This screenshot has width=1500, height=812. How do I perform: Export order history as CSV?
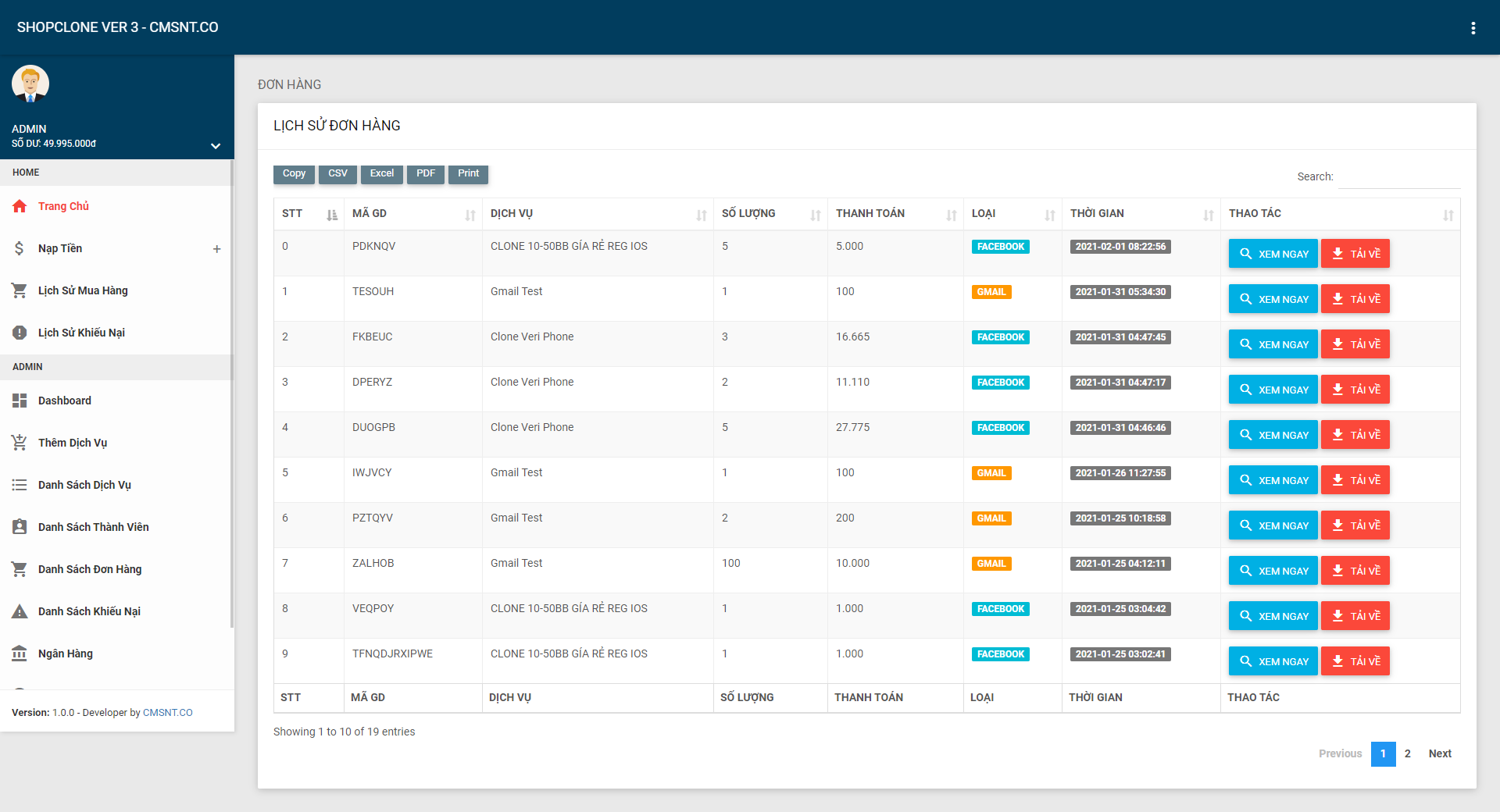(337, 174)
